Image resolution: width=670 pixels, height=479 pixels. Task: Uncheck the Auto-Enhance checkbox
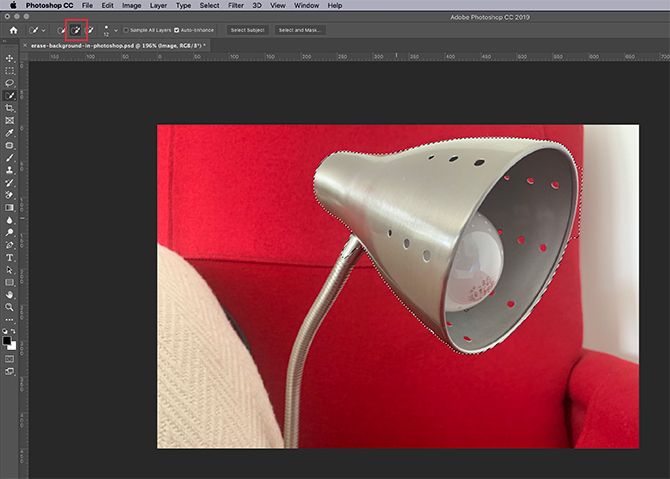[x=176, y=30]
